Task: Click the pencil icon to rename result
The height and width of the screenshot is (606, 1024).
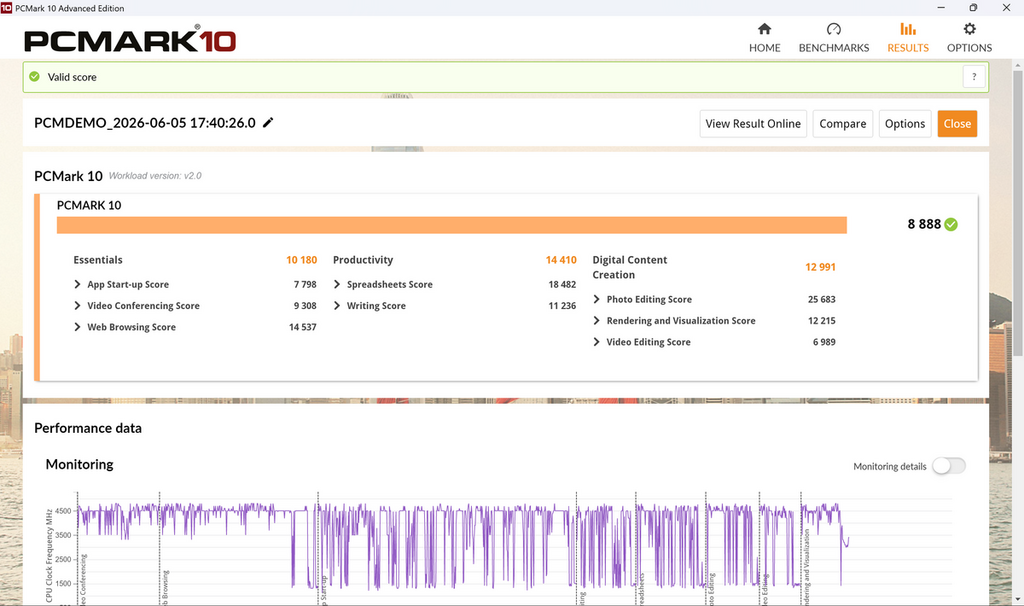Action: 268,123
